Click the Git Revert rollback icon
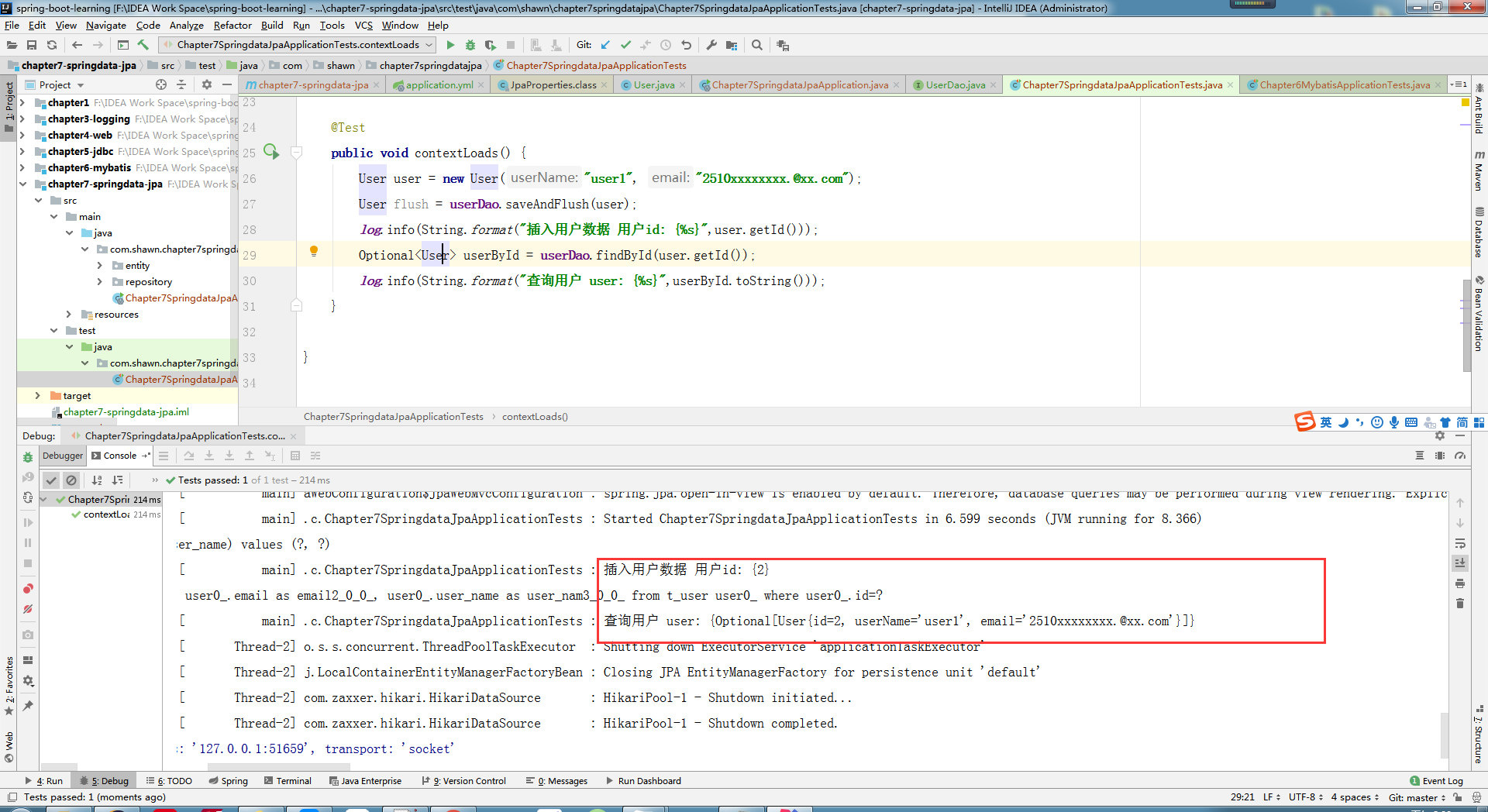1488x812 pixels. tap(686, 45)
